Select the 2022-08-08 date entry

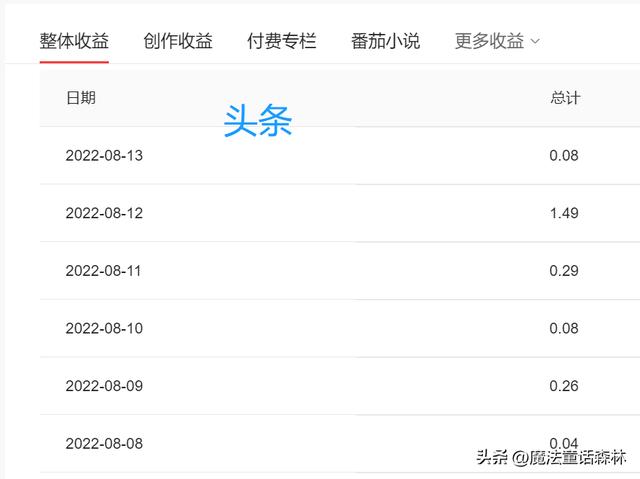[105, 443]
